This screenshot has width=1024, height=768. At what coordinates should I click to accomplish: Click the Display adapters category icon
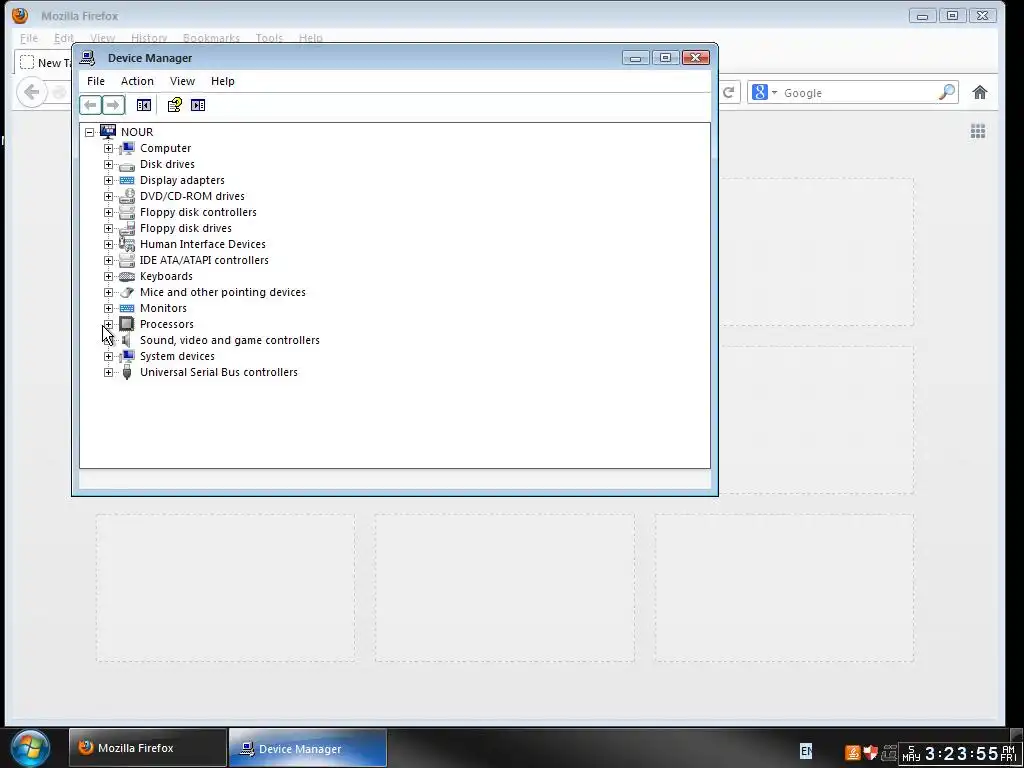[x=127, y=180]
